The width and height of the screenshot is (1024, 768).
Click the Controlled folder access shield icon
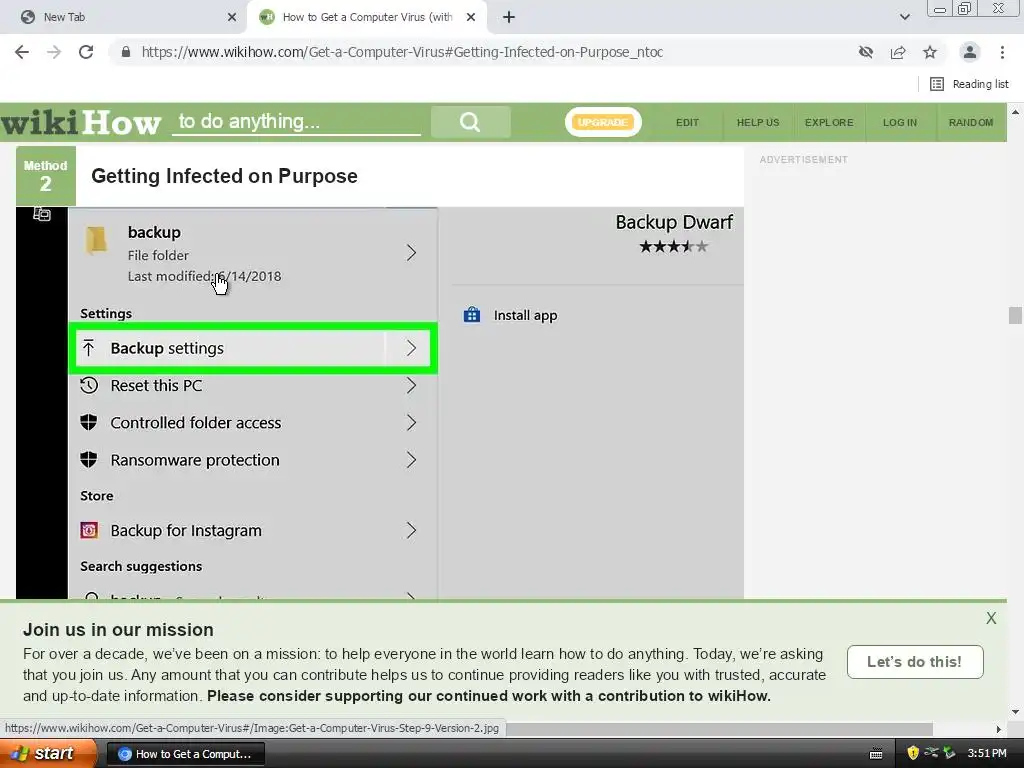click(x=89, y=423)
